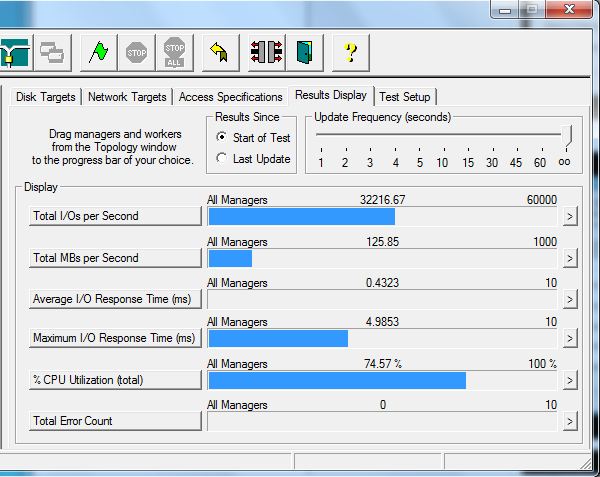Click the Total I/Os per Second progress bar
The image size is (600, 477).
[382, 217]
